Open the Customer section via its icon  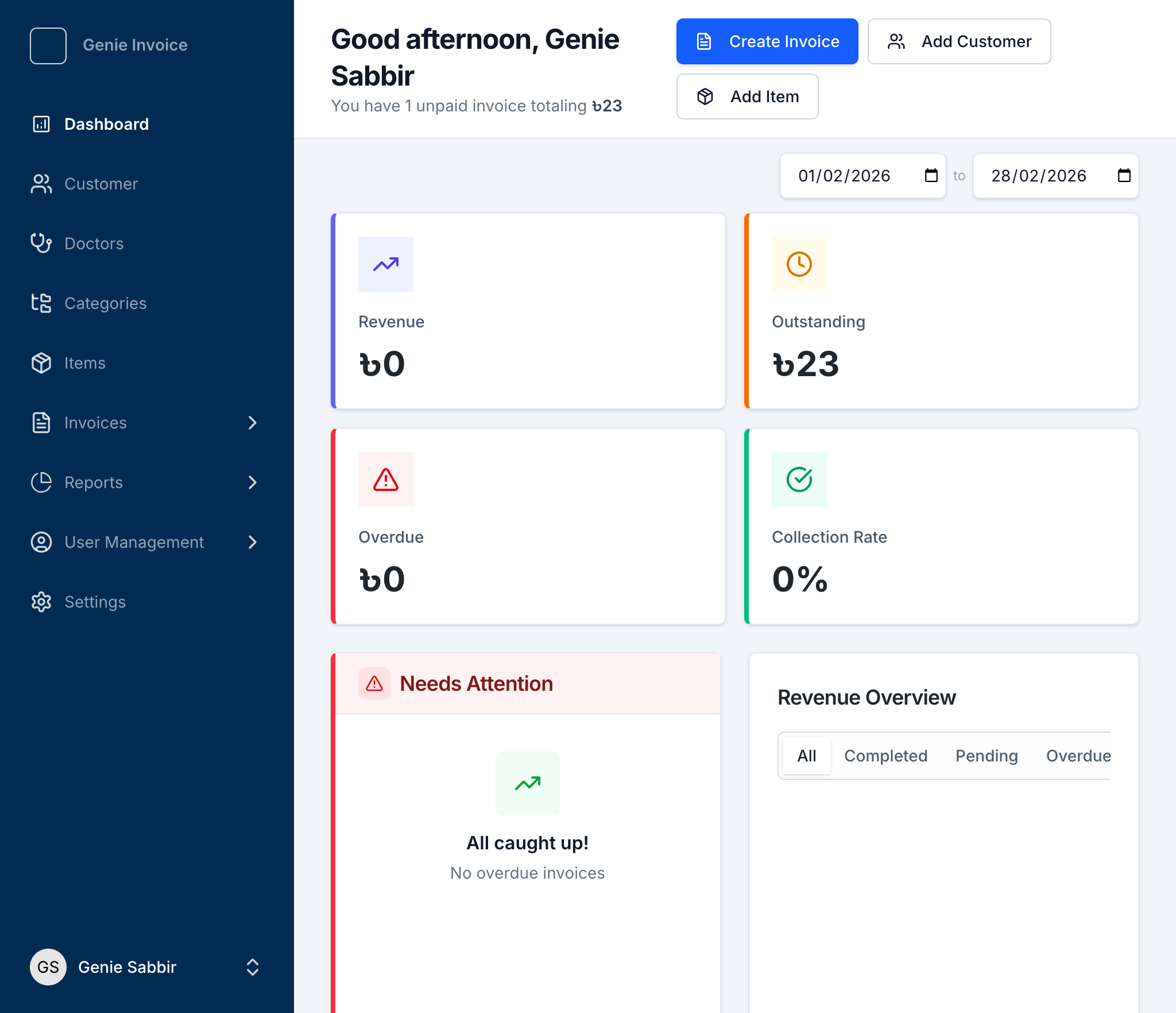[40, 184]
